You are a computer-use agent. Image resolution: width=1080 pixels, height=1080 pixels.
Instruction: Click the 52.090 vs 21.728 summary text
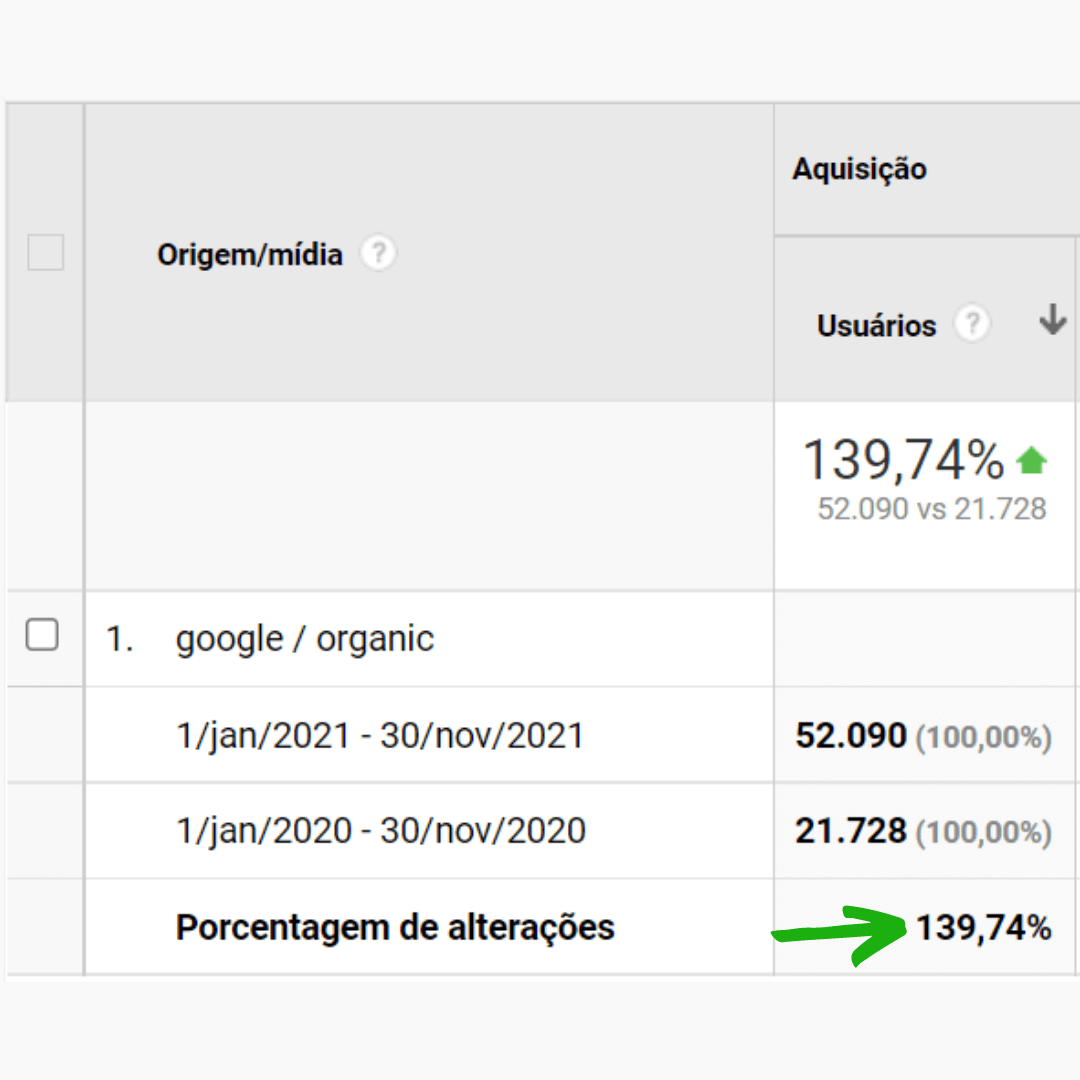coord(931,509)
